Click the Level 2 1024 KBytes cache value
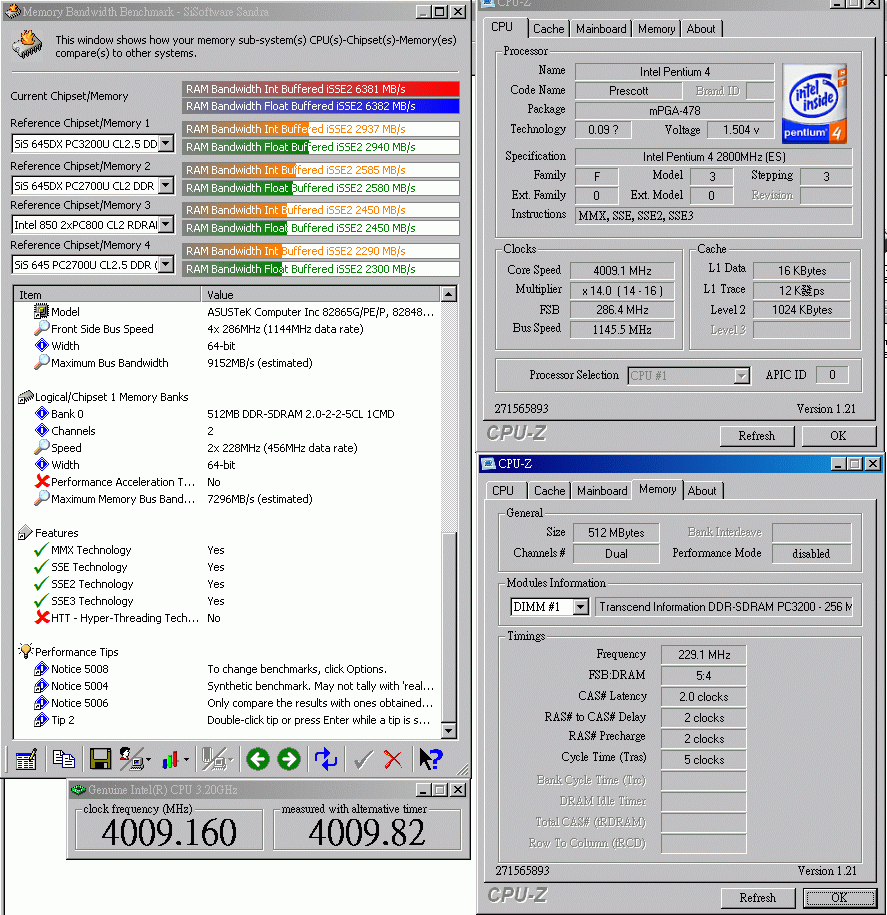This screenshot has width=887, height=915. click(x=802, y=310)
